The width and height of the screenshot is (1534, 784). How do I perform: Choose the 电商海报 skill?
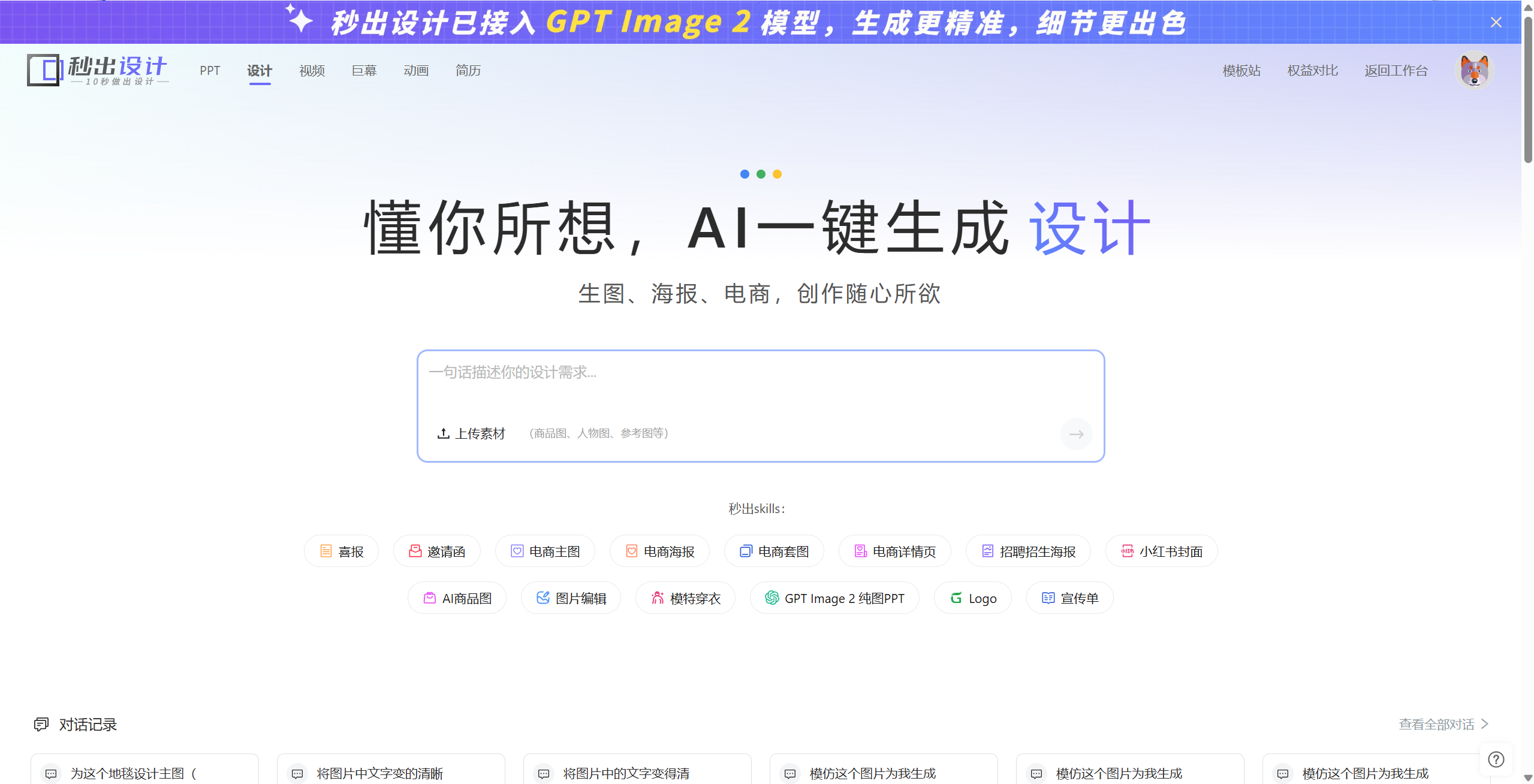[659, 551]
